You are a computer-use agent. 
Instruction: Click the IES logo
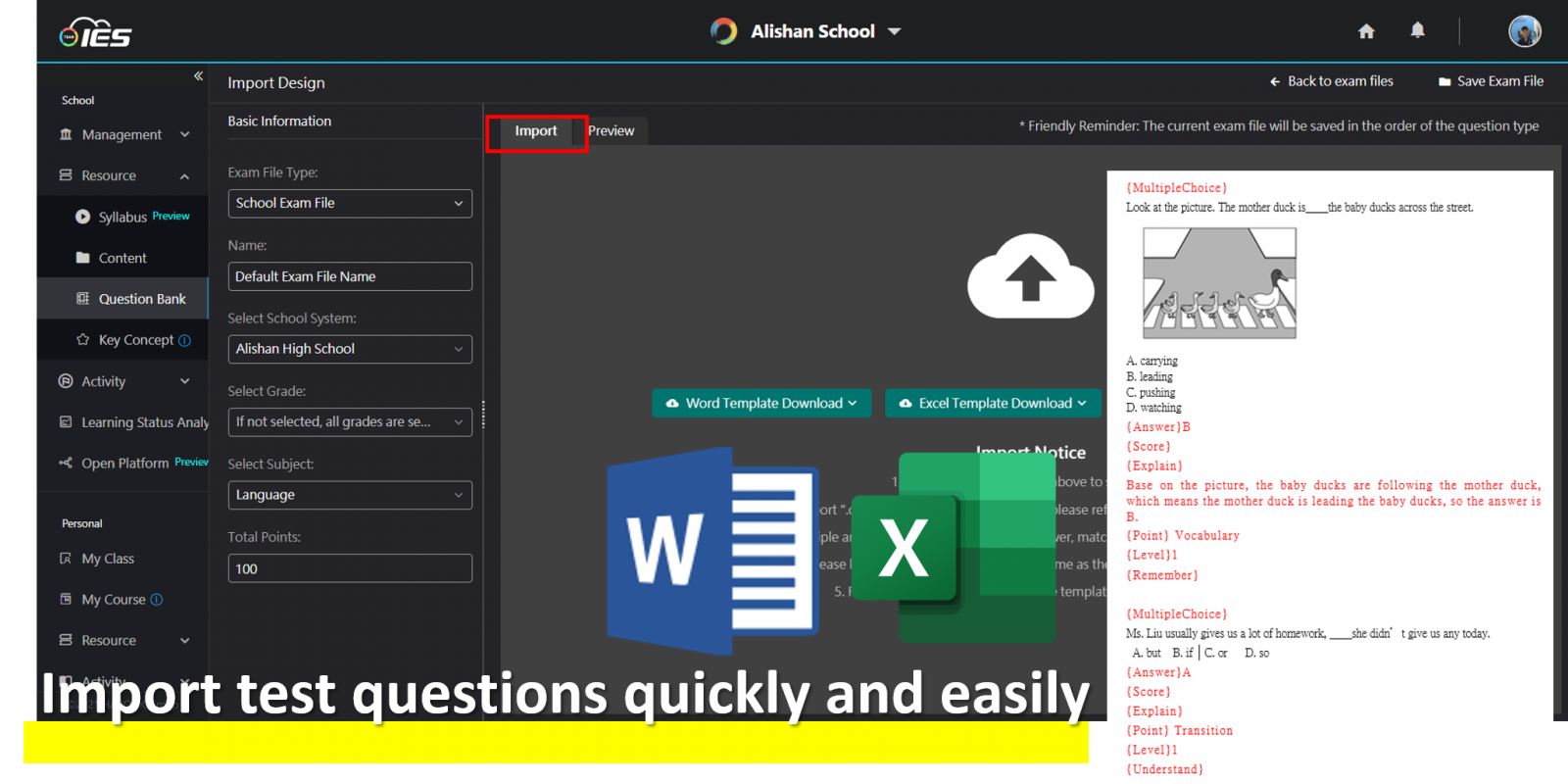pyautogui.click(x=95, y=33)
